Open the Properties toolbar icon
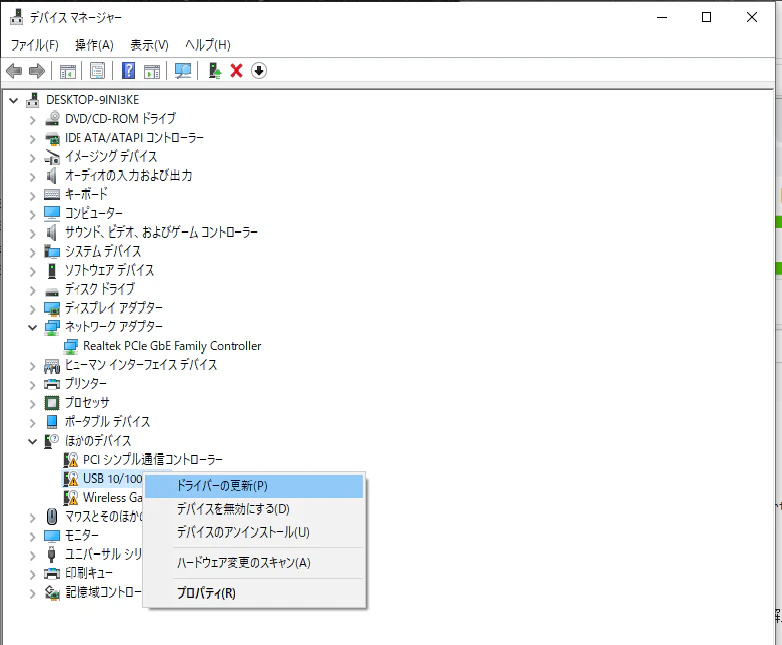 [x=97, y=71]
